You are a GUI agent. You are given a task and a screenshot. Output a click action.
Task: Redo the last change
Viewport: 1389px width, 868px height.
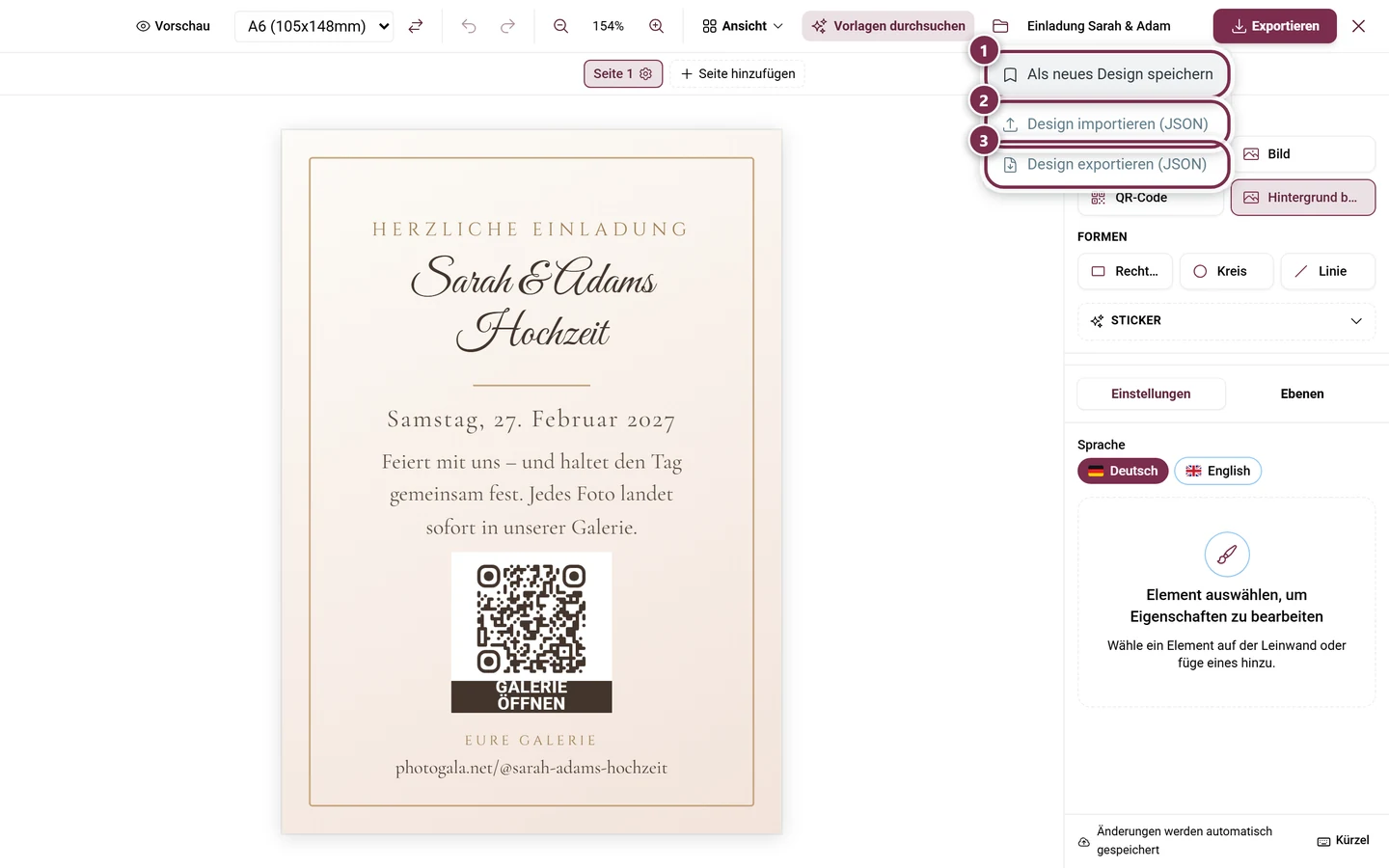(507, 26)
